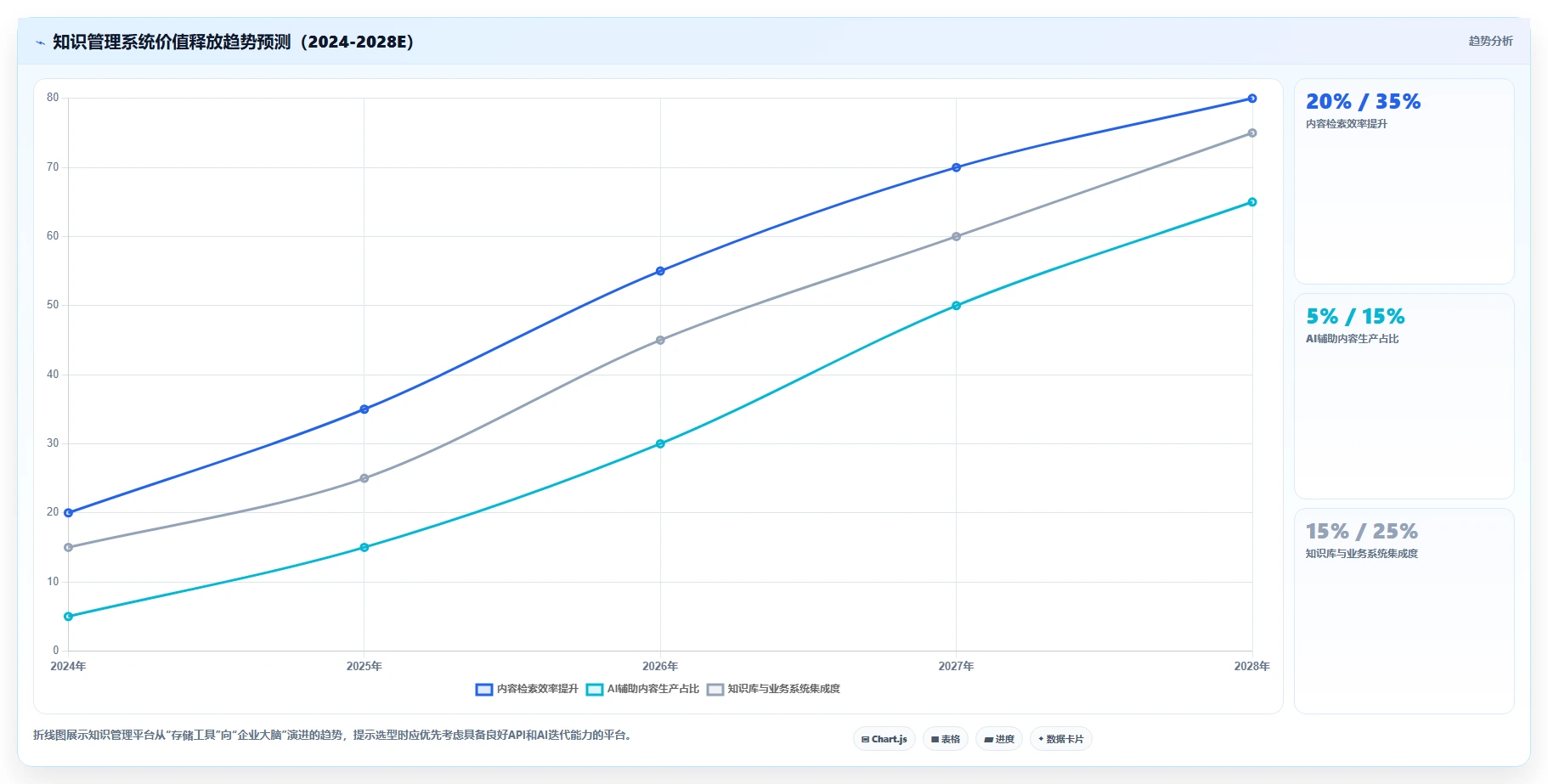The image size is (1548, 784).
Task: Toggle the 内容检索效率提升 legend item
Action: pyautogui.click(x=527, y=689)
